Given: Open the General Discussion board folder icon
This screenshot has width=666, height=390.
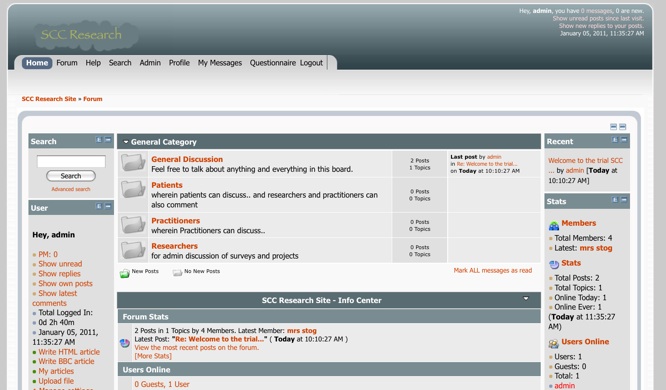Looking at the screenshot, I should coord(133,163).
